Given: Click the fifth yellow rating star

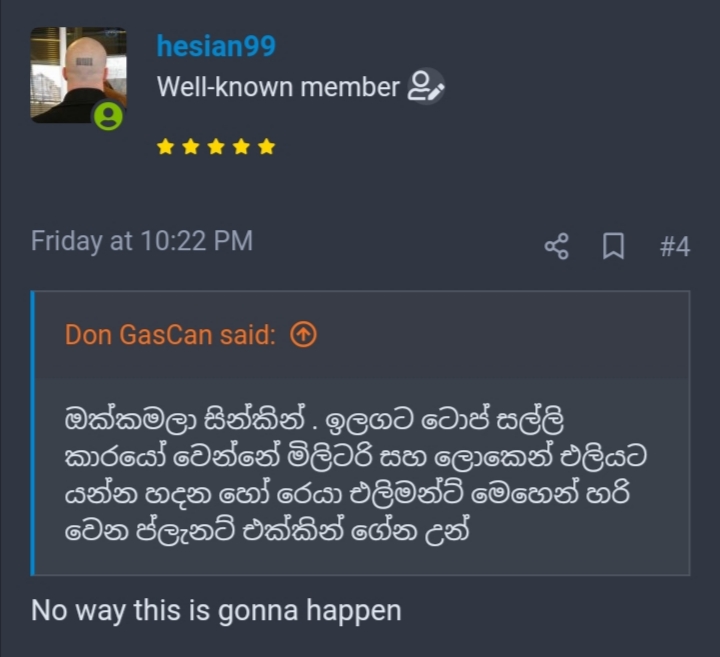Looking at the screenshot, I should tap(266, 147).
